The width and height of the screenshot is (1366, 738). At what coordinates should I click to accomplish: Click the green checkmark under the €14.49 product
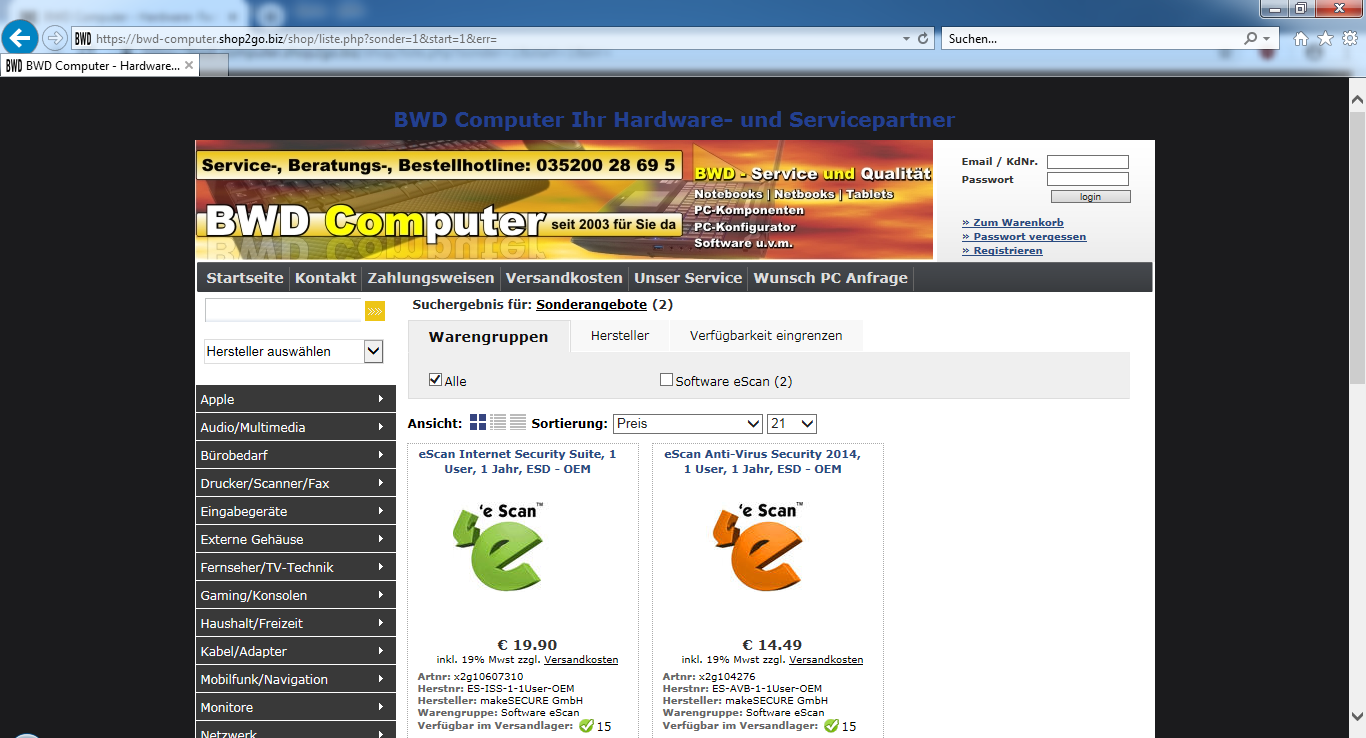(831, 726)
